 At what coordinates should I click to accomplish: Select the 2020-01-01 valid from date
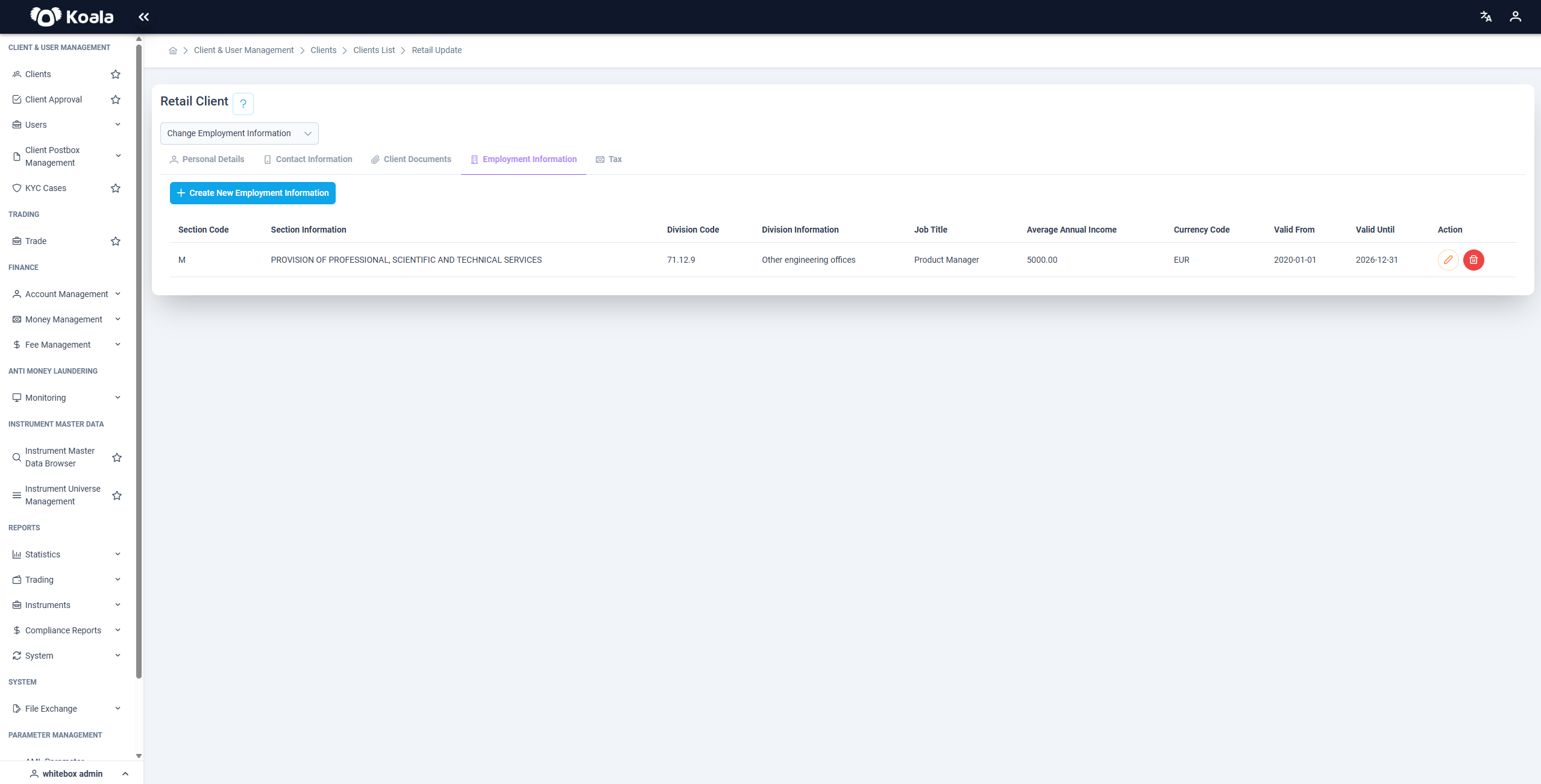tap(1295, 260)
